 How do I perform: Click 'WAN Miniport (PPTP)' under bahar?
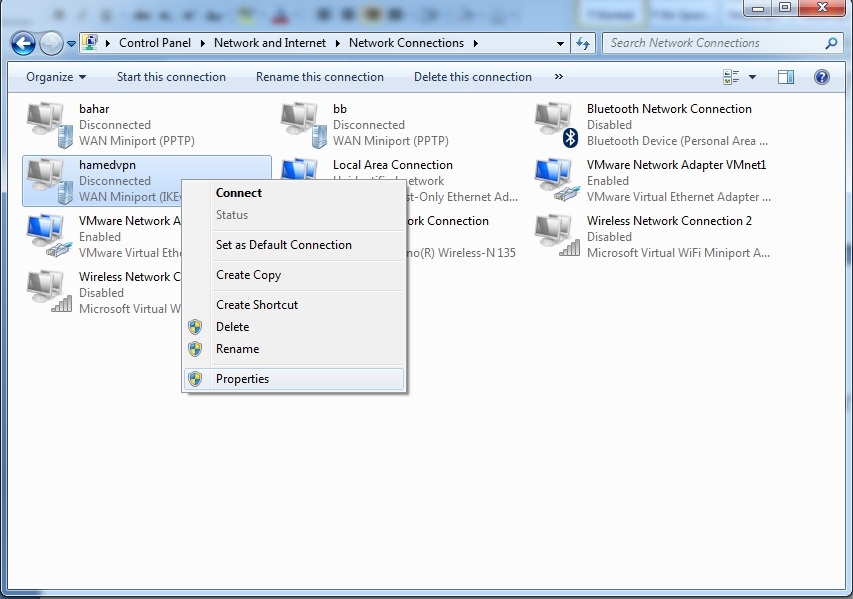(137, 141)
